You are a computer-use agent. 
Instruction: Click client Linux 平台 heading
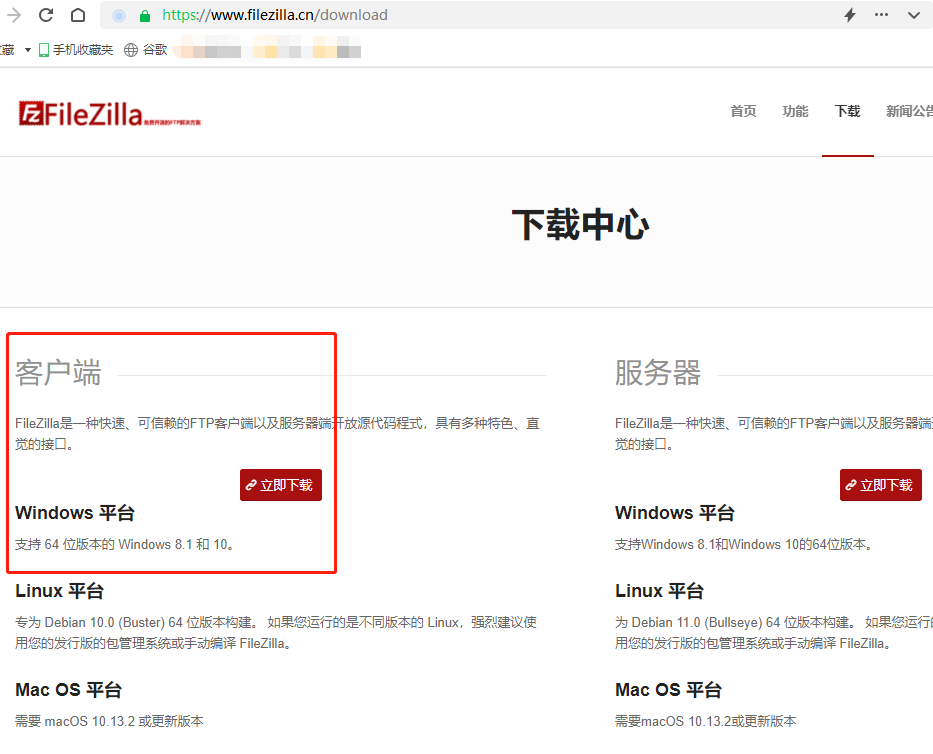tap(60, 591)
